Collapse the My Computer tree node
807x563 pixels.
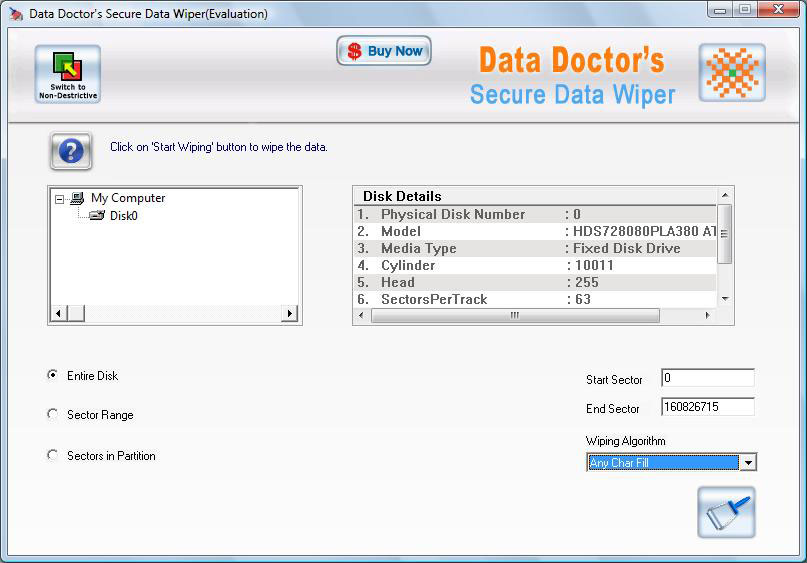[x=60, y=199]
